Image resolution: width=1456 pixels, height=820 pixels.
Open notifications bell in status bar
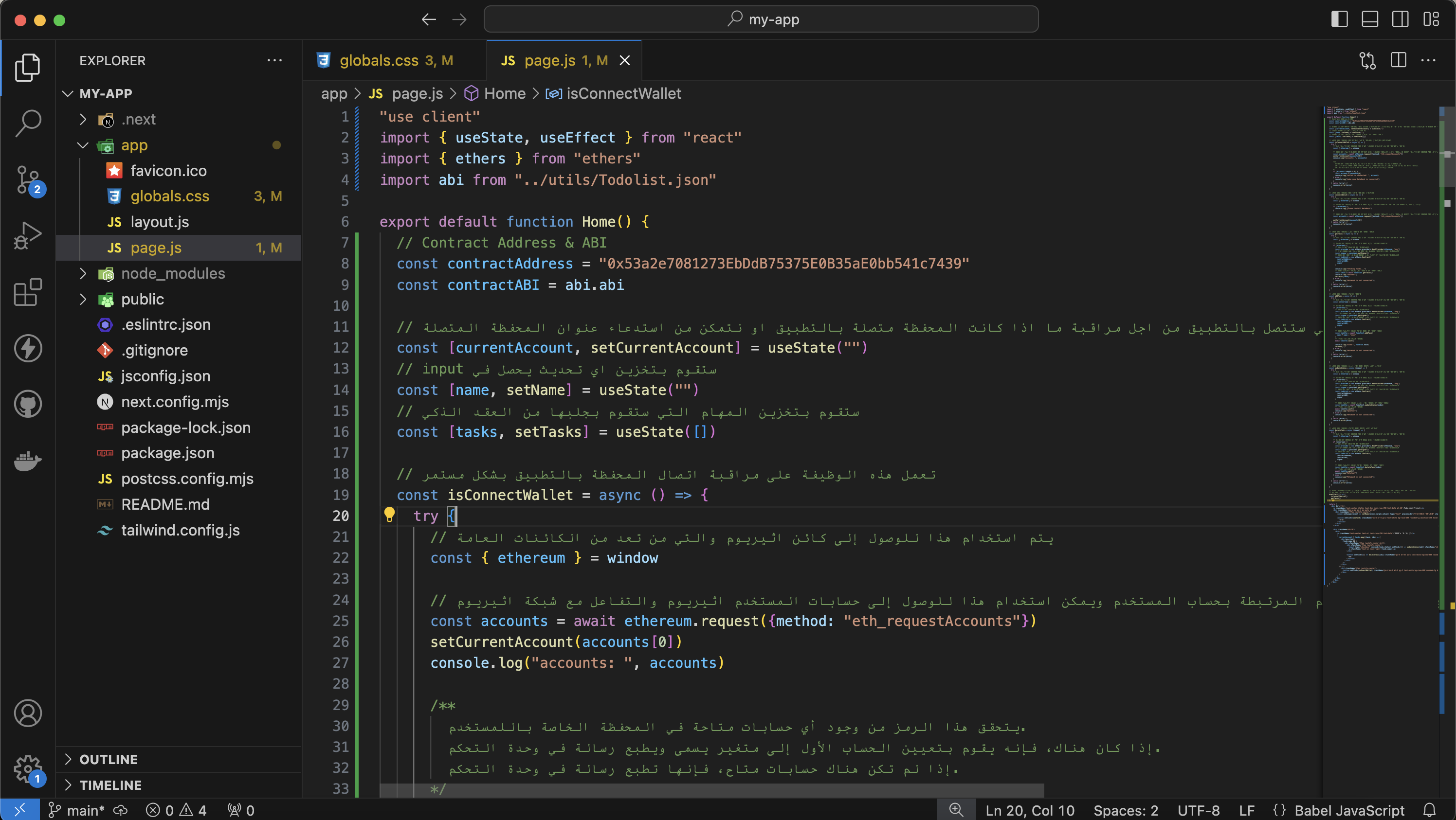(x=1429, y=810)
